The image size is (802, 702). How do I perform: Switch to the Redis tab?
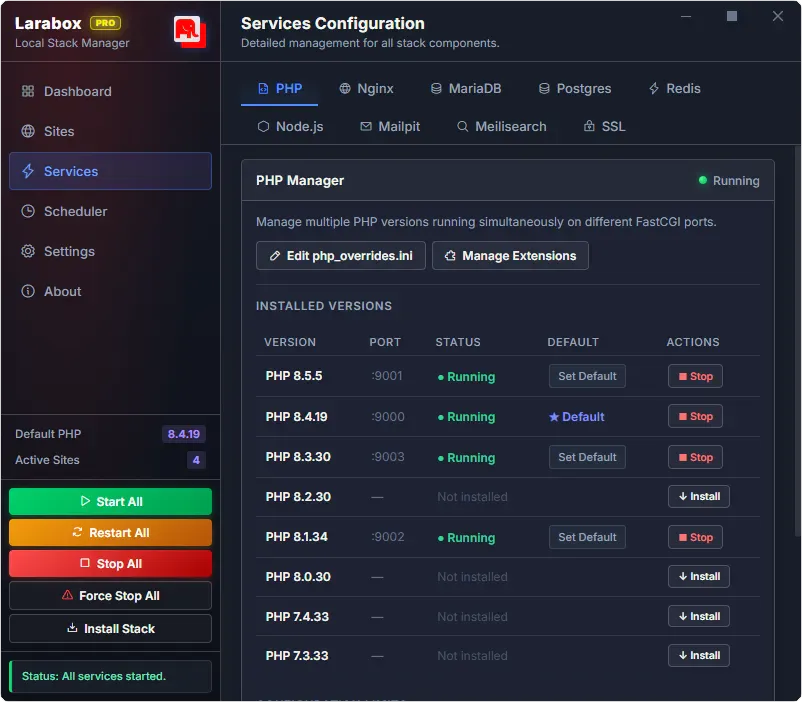click(674, 89)
